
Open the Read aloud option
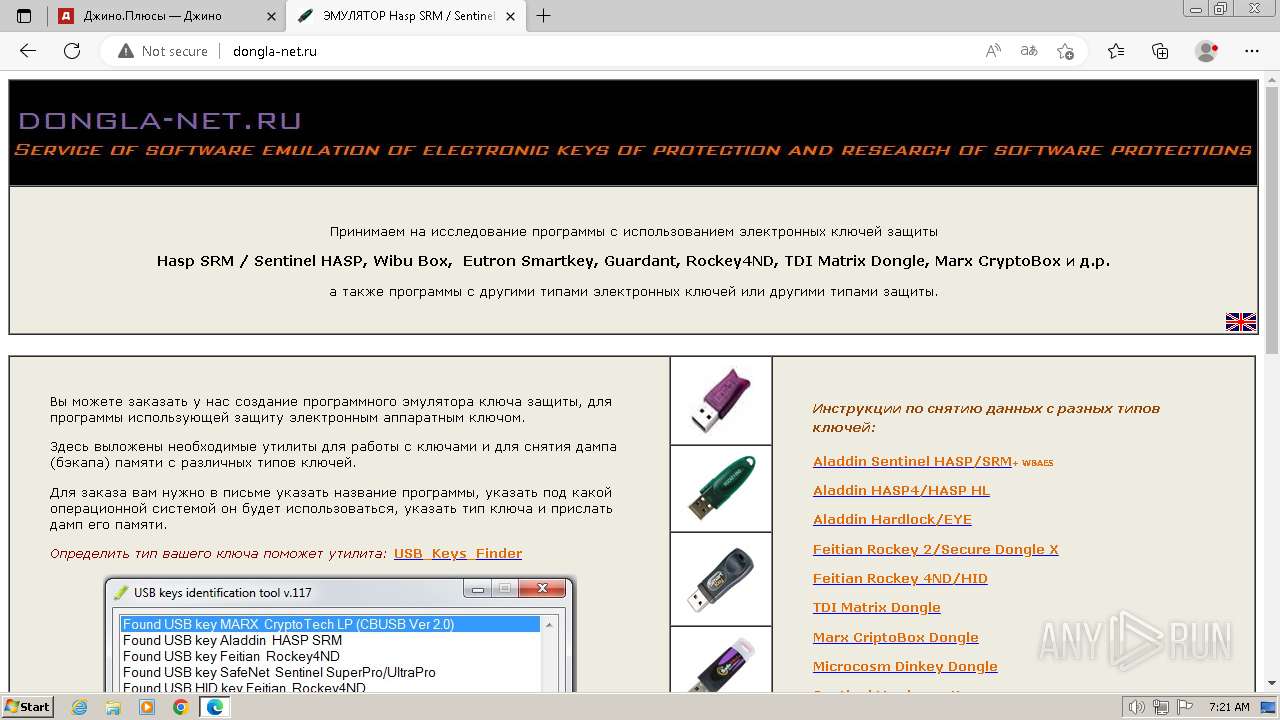(x=993, y=51)
